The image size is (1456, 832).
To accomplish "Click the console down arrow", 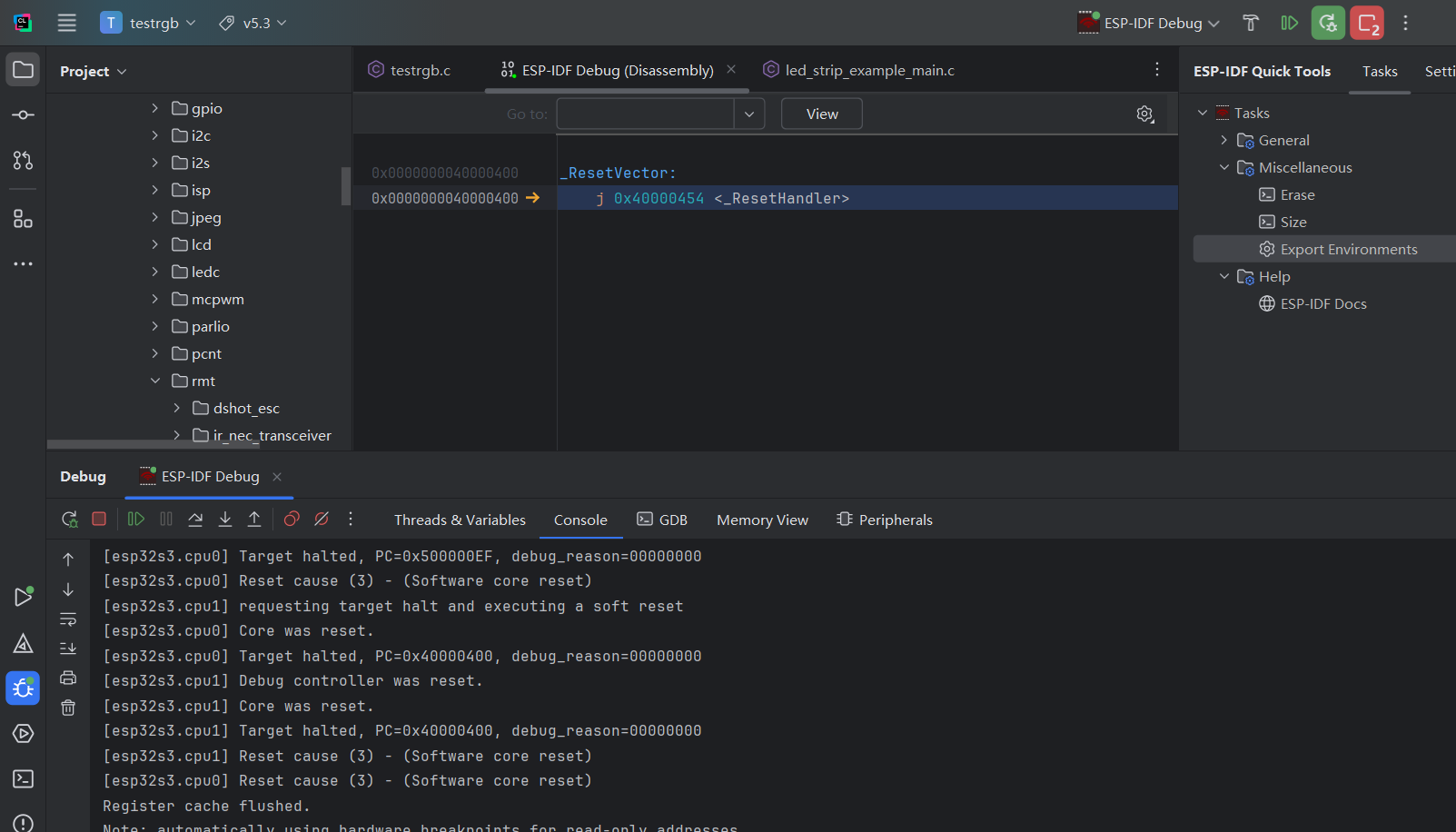I will pos(68,589).
